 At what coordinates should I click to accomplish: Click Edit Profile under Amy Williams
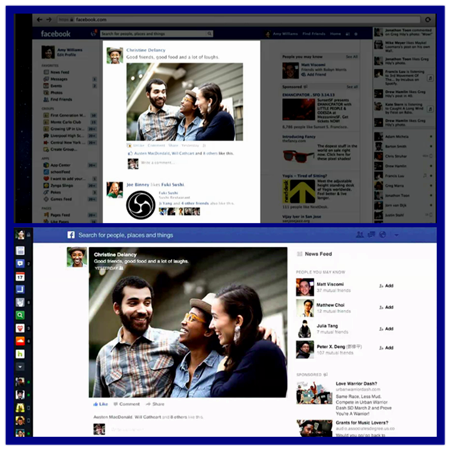pos(66,55)
